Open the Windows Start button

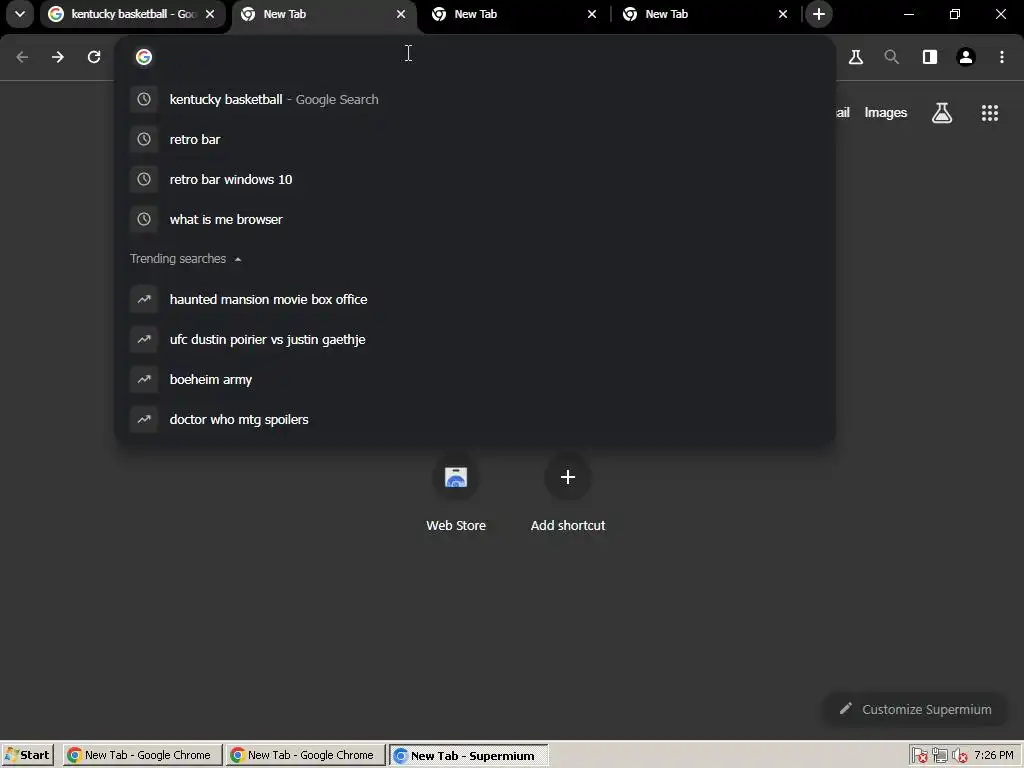(x=27, y=755)
